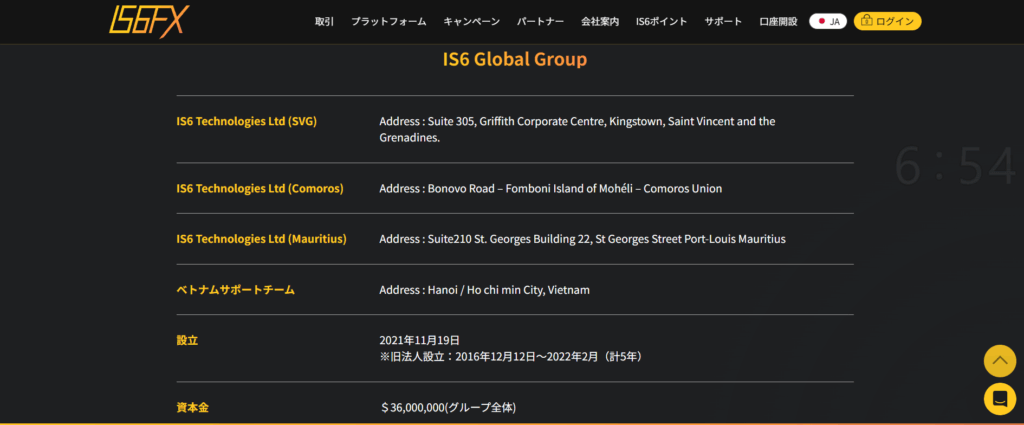Select IS6 Technologies Ltd (SVG) label
Screen dimensions: 1024x425
[x=246, y=121]
